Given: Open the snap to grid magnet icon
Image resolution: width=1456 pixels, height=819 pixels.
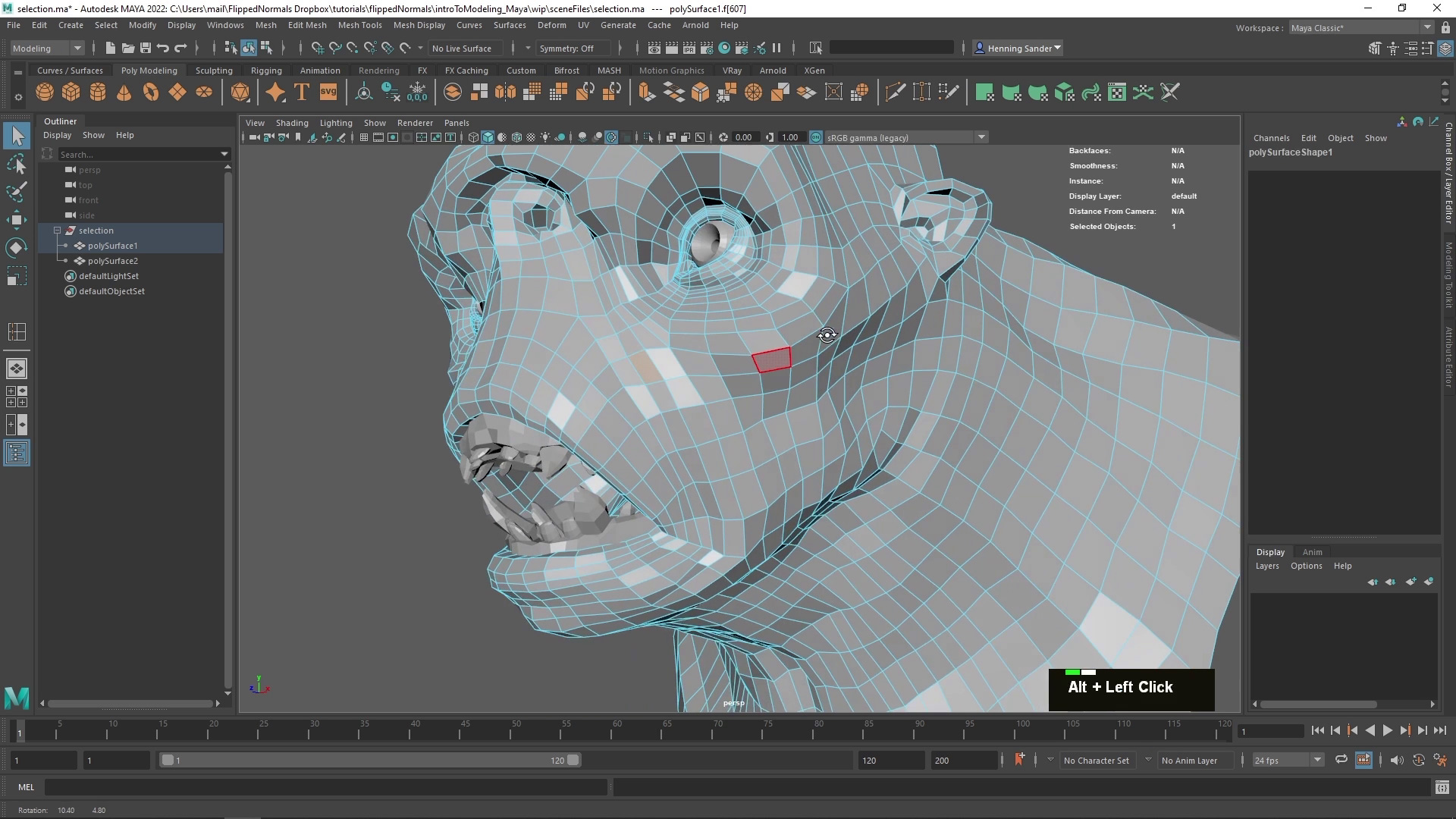Looking at the screenshot, I should coord(317,48).
